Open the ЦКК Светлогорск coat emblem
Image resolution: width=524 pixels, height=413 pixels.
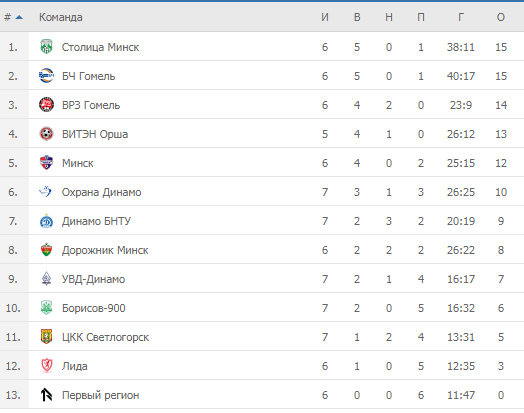[x=46, y=337]
